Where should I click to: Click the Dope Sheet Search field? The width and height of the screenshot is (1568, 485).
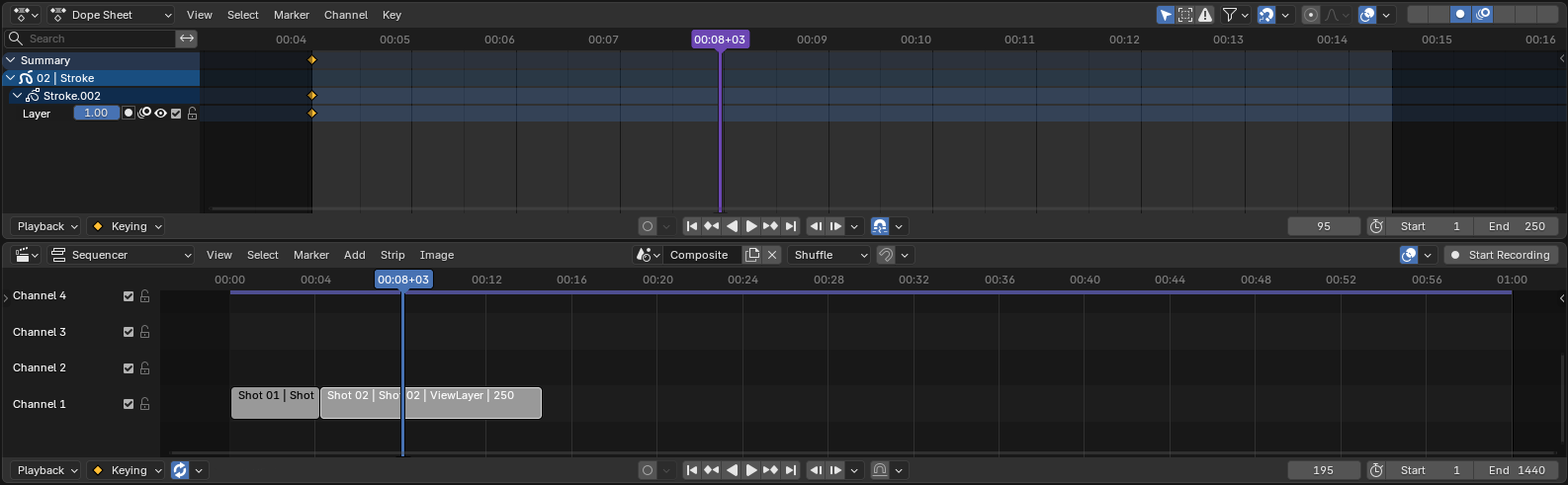pos(91,39)
